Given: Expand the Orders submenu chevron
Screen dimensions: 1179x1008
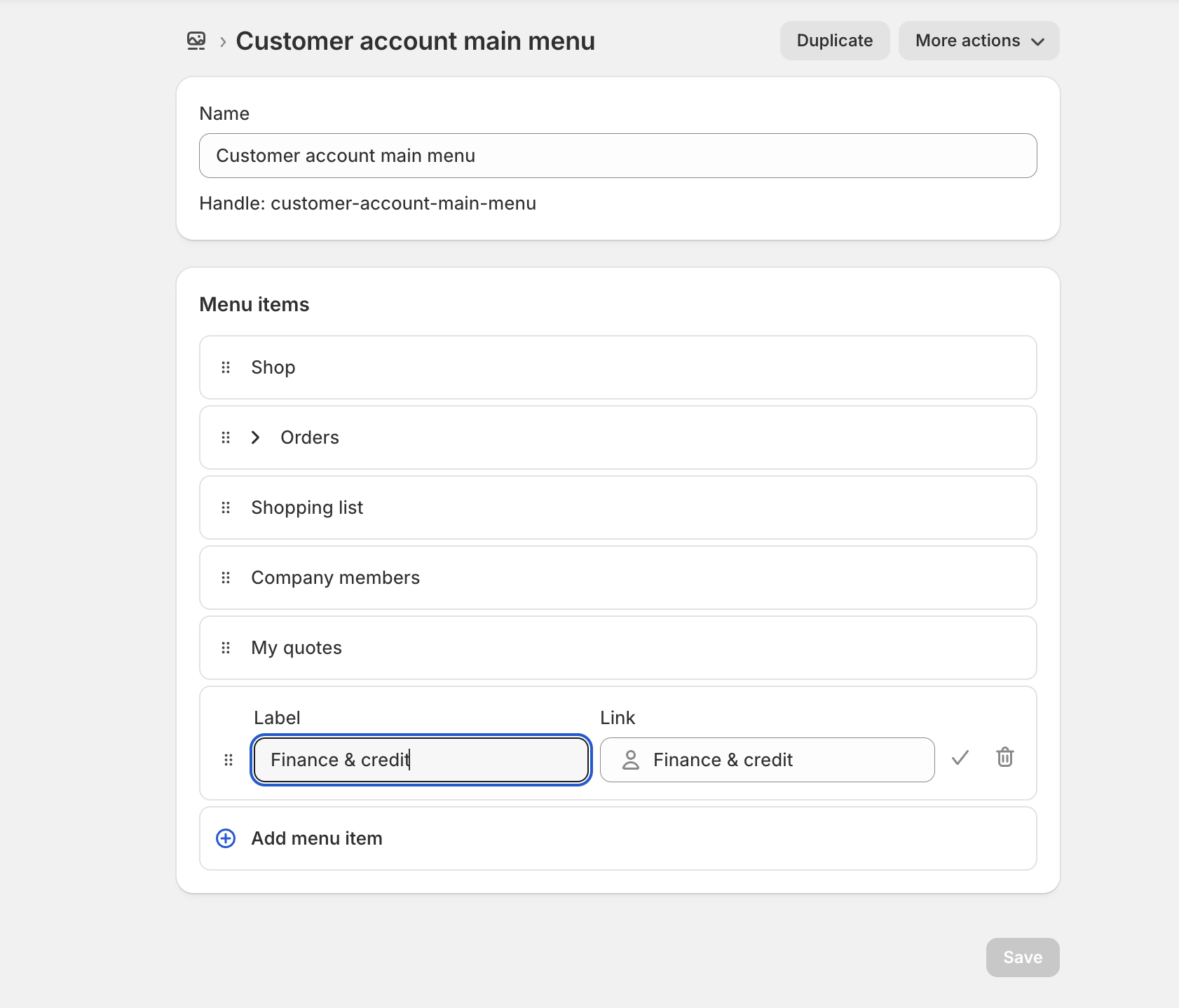Looking at the screenshot, I should coord(256,437).
